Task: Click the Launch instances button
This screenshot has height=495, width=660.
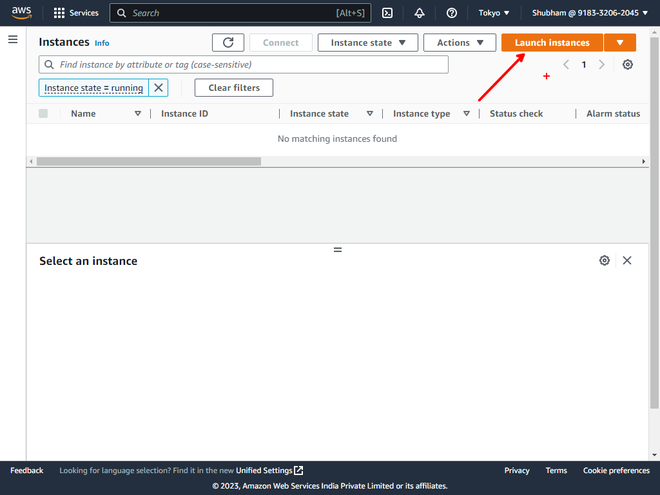Action: click(552, 43)
